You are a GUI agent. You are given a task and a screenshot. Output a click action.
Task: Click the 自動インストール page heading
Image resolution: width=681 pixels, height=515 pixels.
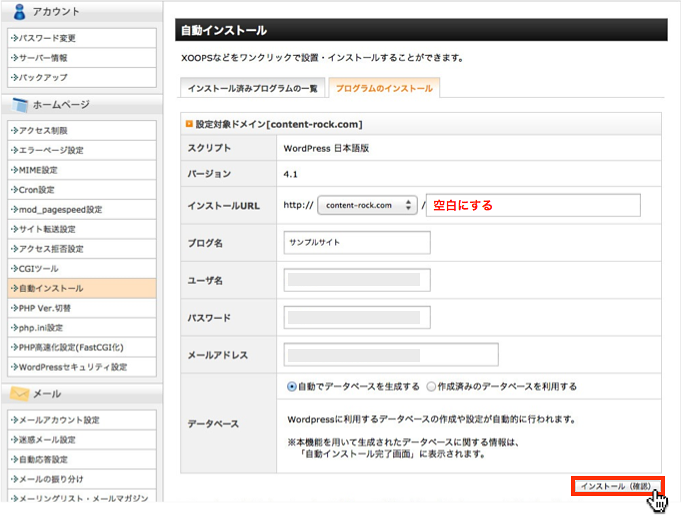click(224, 30)
